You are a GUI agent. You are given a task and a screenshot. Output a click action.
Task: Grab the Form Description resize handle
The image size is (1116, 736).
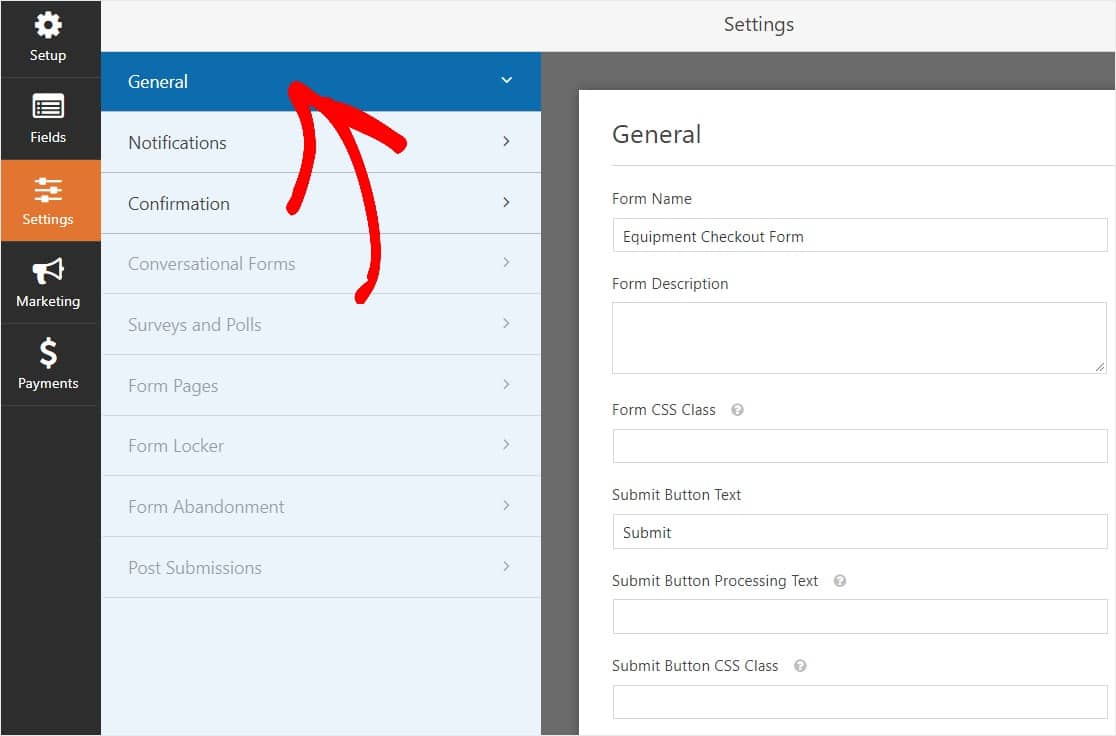click(1100, 367)
